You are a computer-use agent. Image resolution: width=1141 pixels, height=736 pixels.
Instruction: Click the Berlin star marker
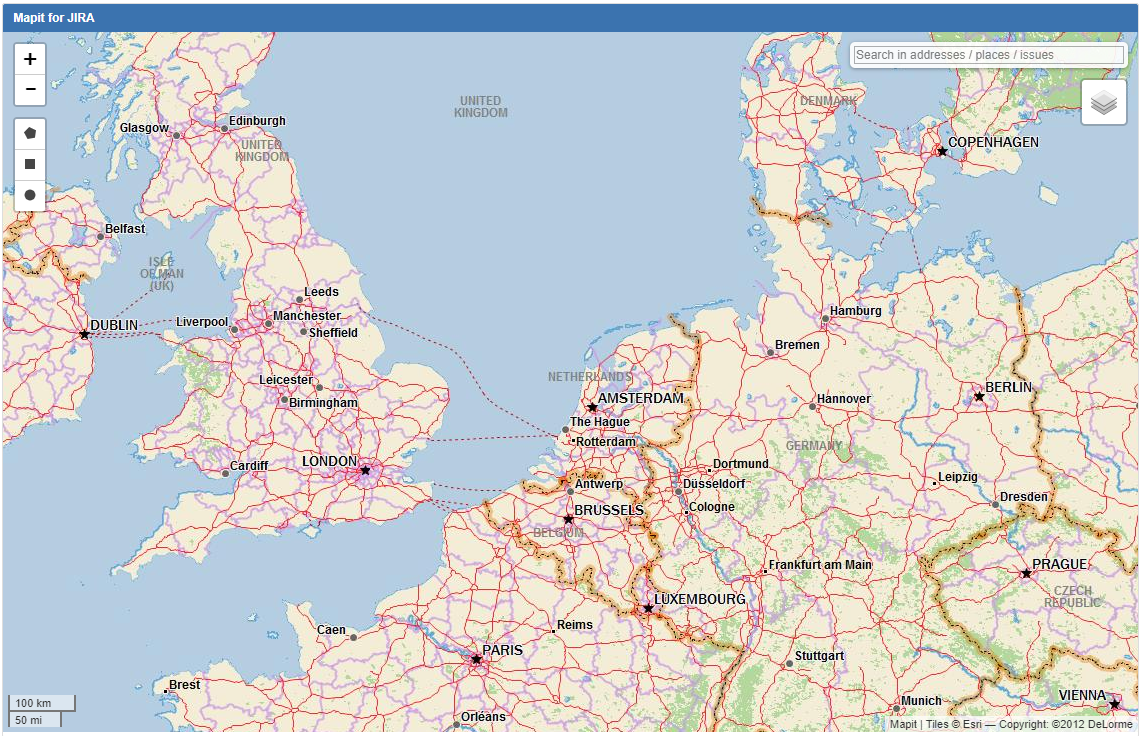click(x=979, y=397)
